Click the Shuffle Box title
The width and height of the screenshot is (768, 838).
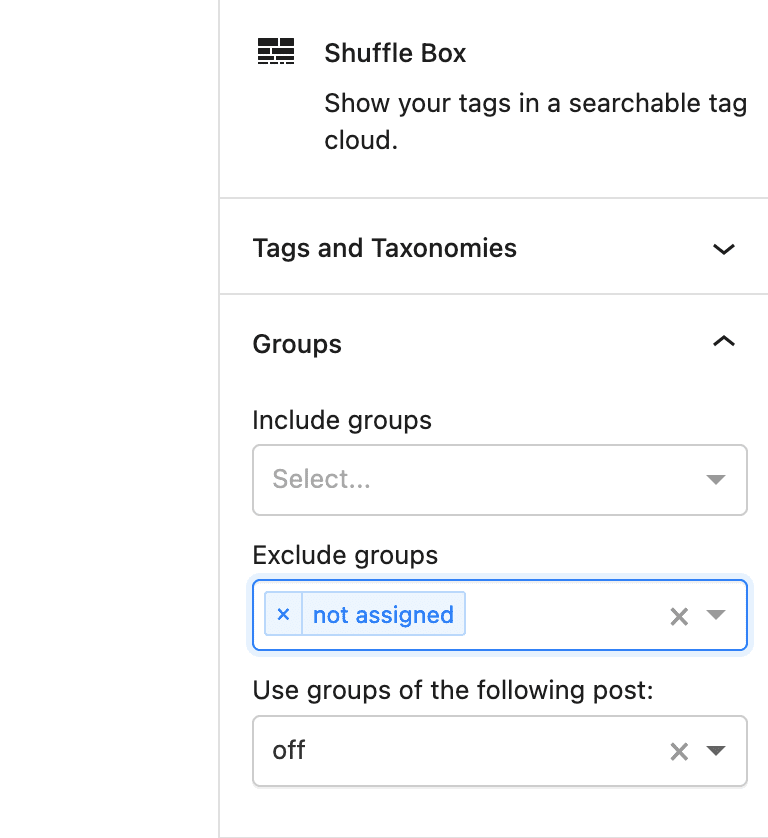click(395, 53)
